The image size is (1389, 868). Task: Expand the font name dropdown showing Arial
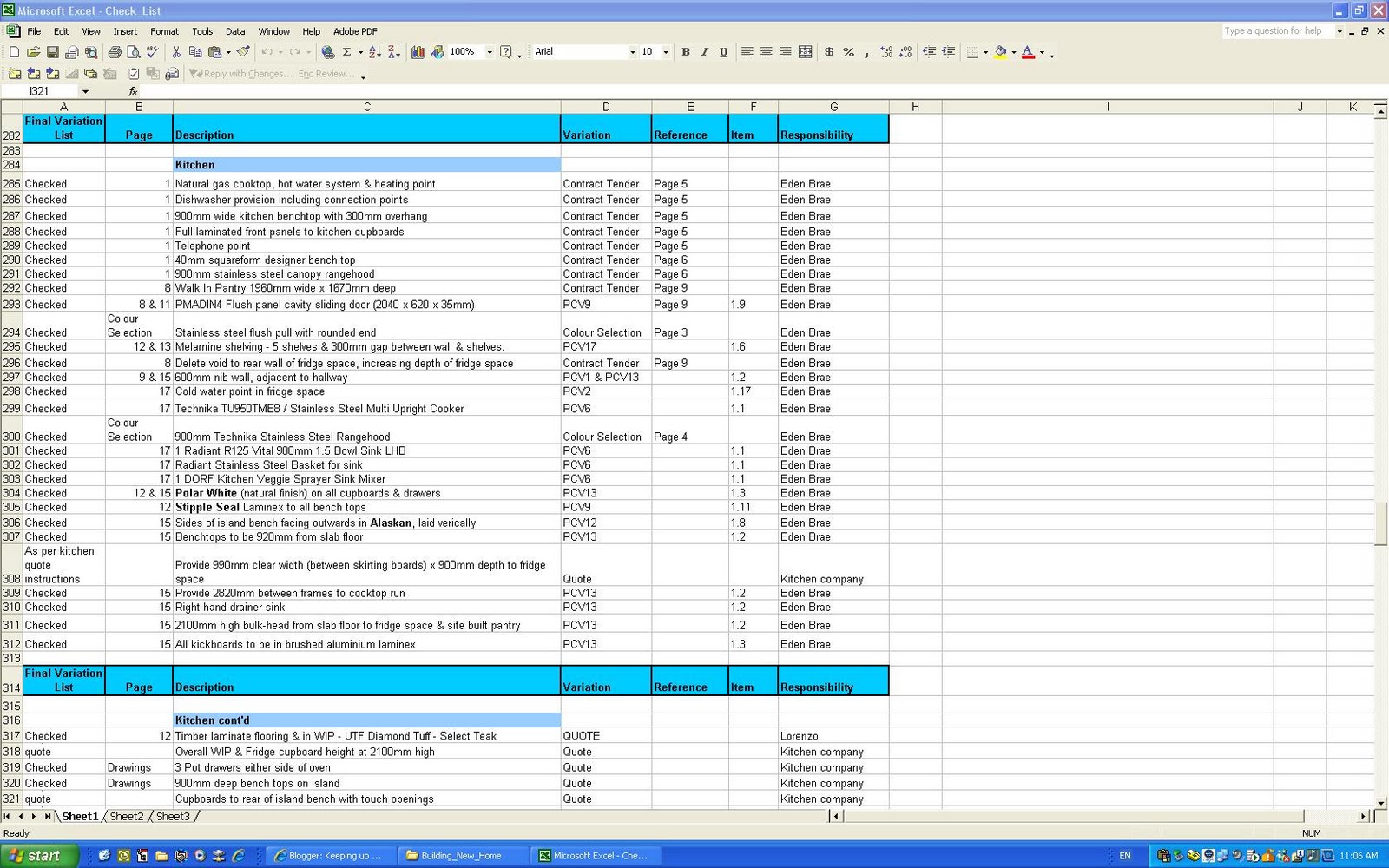coord(632,52)
